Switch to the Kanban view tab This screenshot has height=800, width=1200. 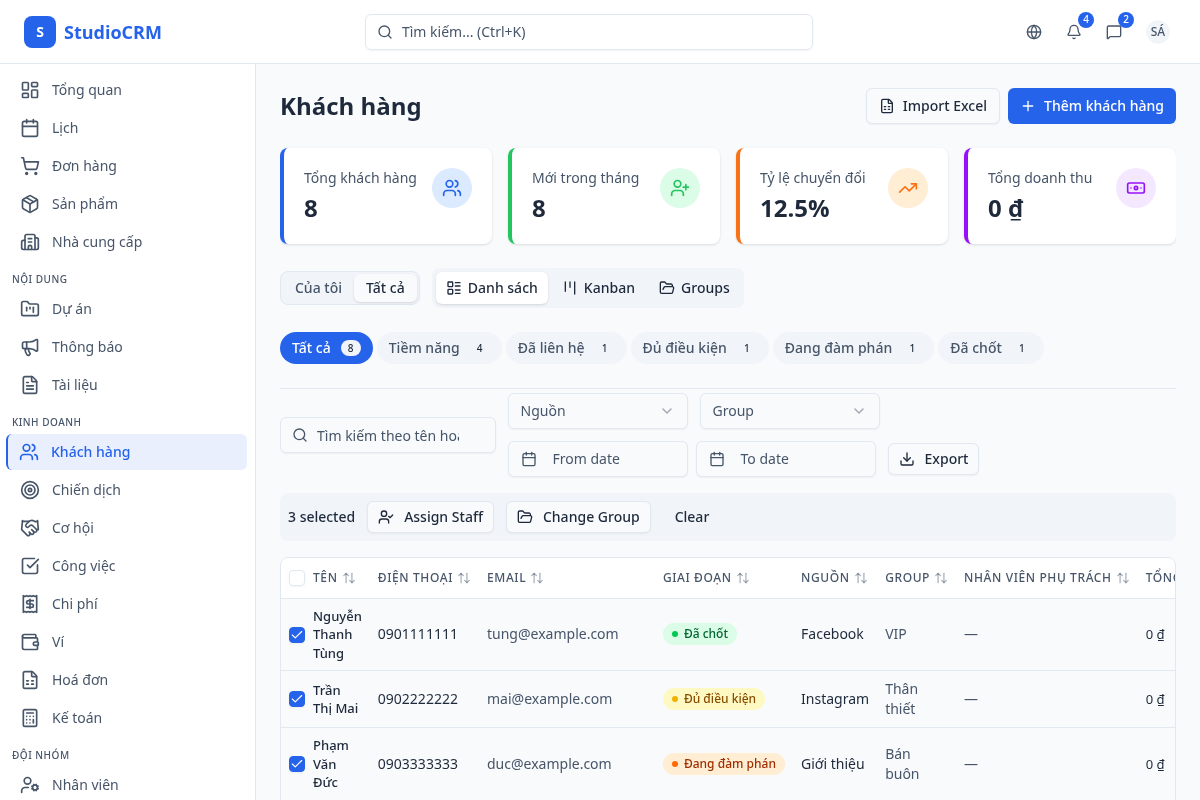pos(599,288)
